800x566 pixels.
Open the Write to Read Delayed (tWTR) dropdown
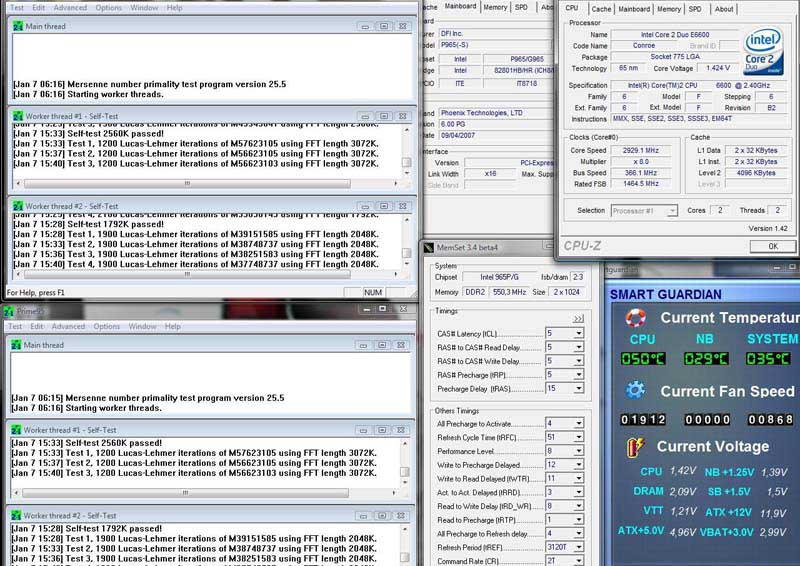tap(579, 479)
